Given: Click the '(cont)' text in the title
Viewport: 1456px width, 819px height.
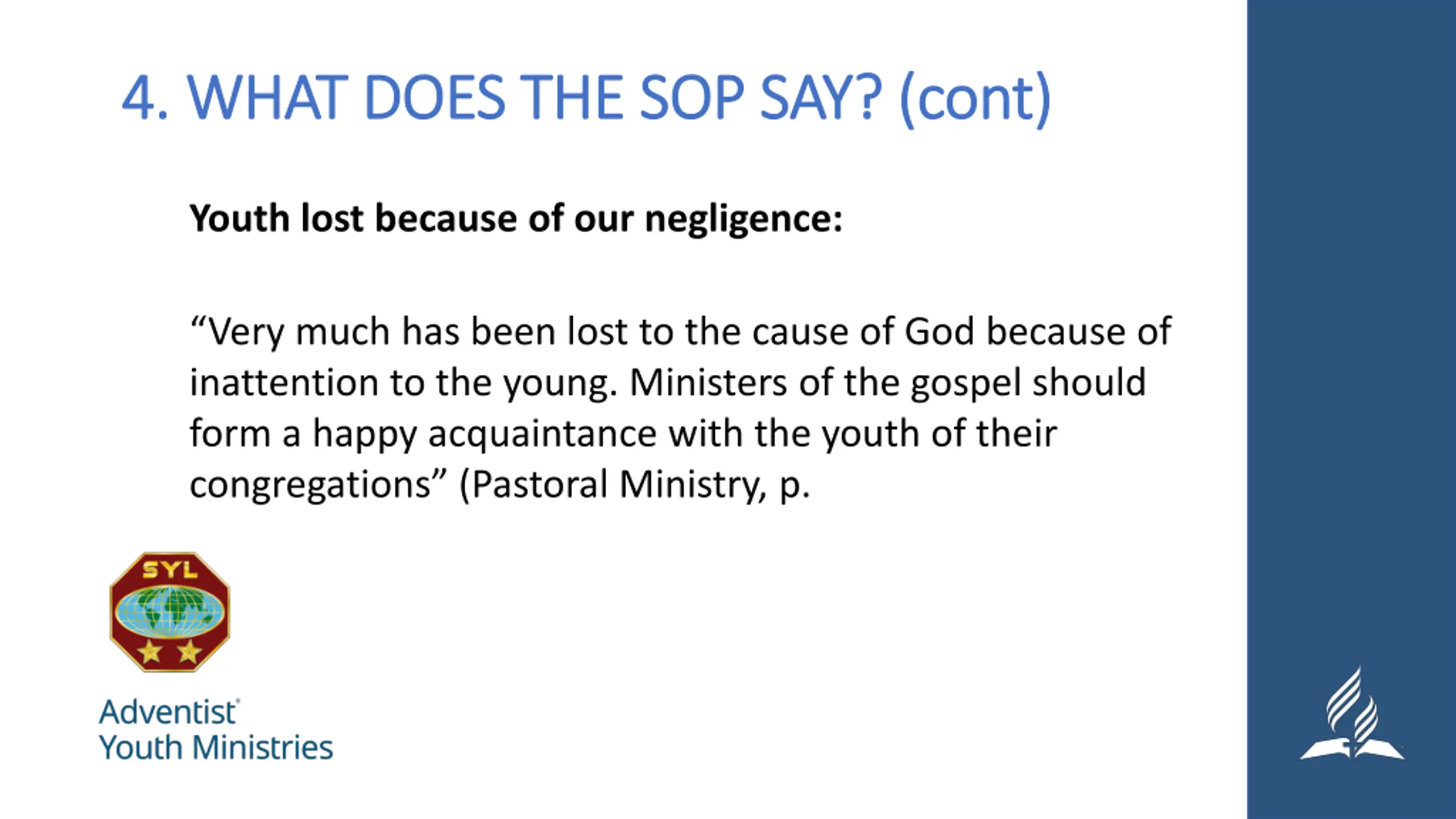Looking at the screenshot, I should pyautogui.click(x=975, y=99).
